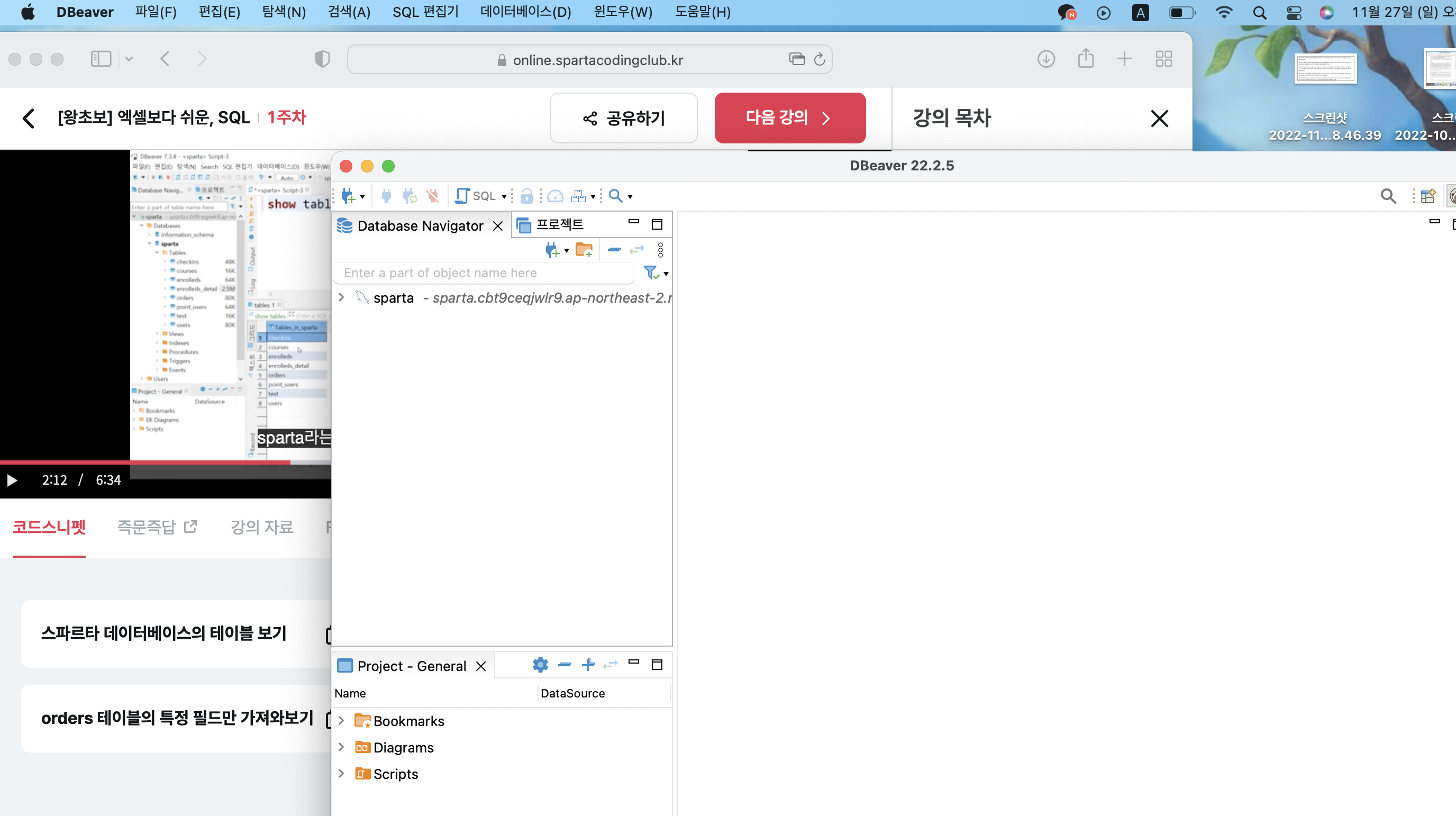Toggle link with editor arrows in Database Navigator
1456x816 pixels.
pyautogui.click(x=637, y=249)
